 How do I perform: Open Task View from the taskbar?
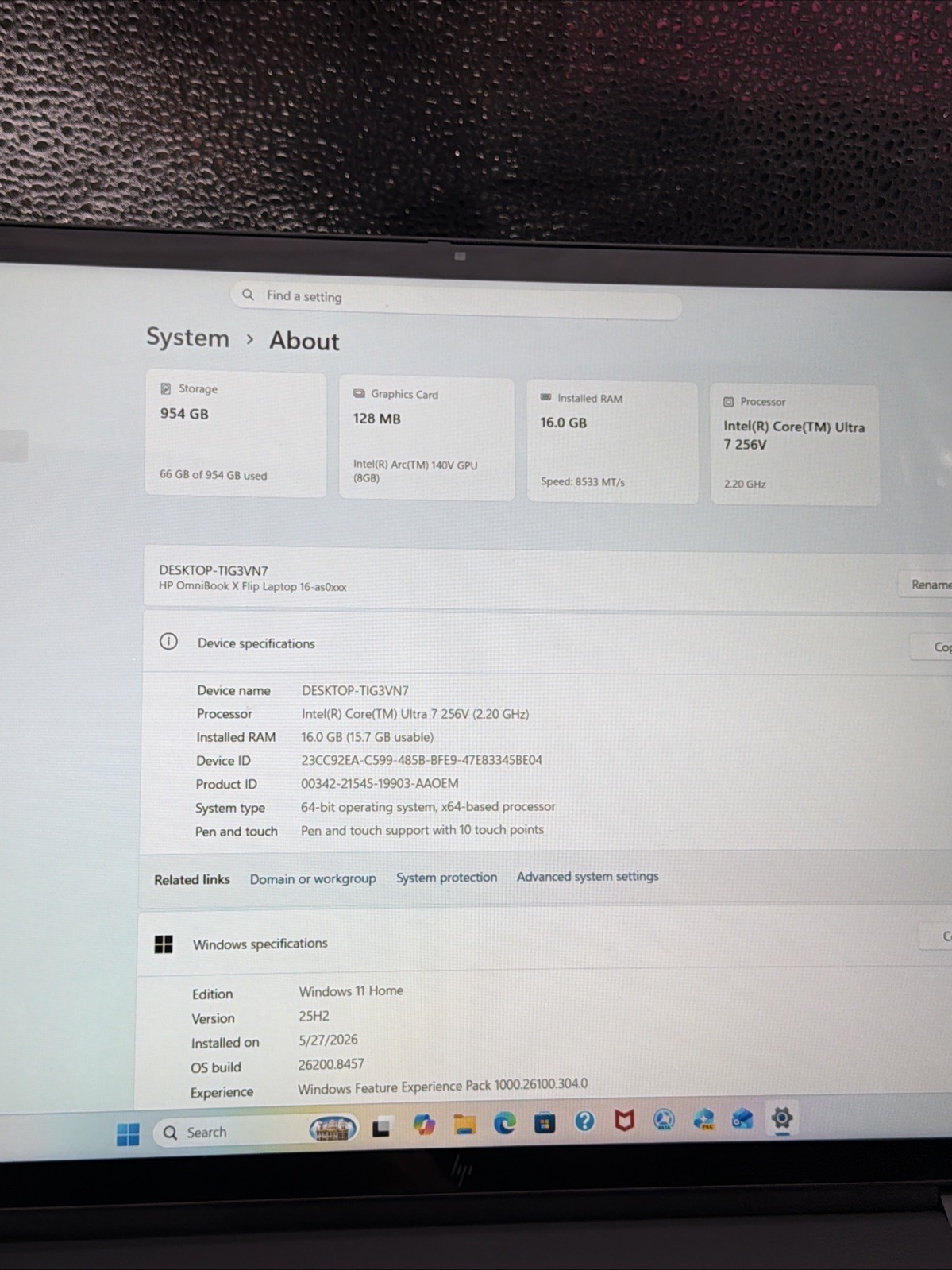pos(381,1126)
